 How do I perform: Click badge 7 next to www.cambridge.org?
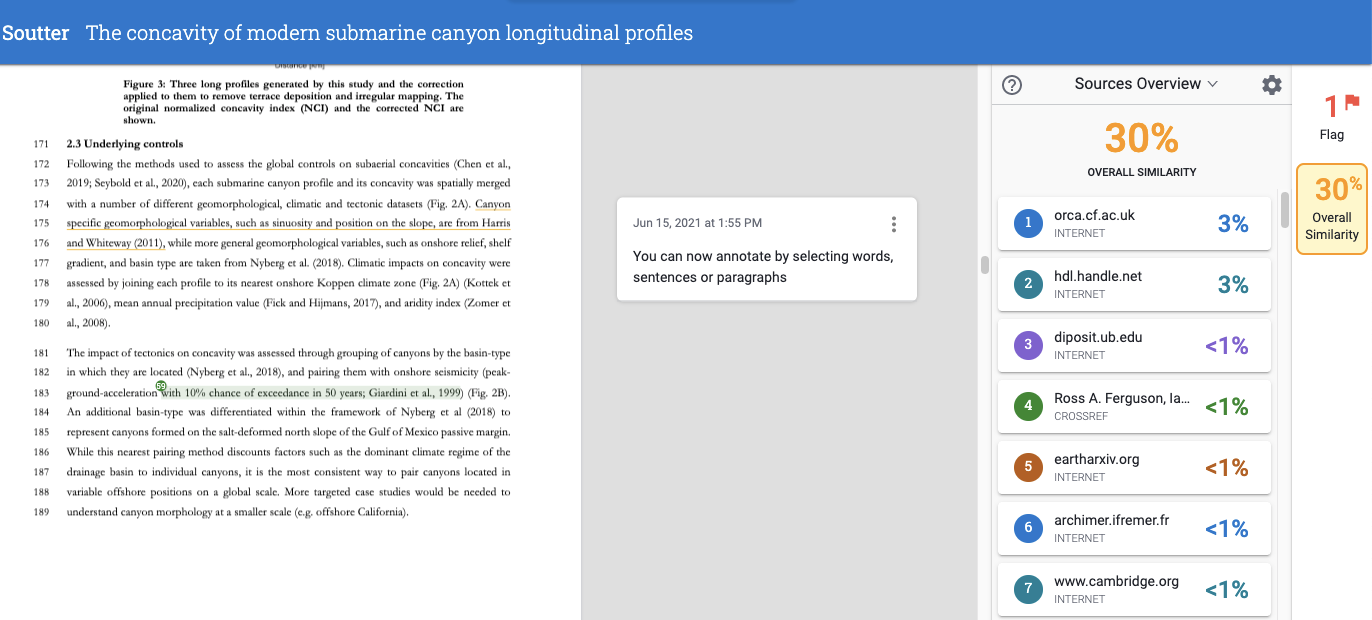[x=1027, y=589]
